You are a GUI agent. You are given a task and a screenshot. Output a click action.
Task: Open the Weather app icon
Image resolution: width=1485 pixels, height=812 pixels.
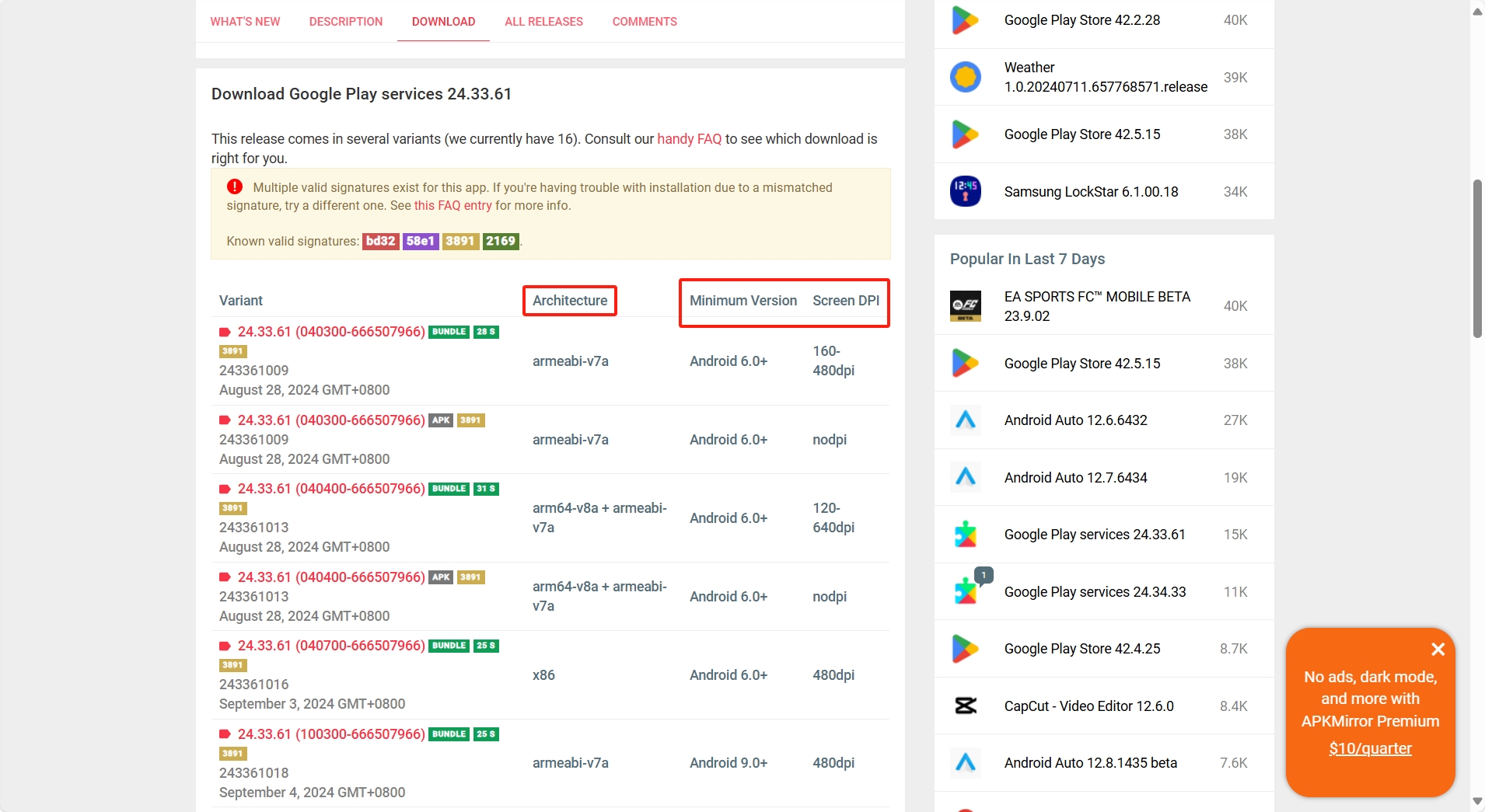coord(966,77)
